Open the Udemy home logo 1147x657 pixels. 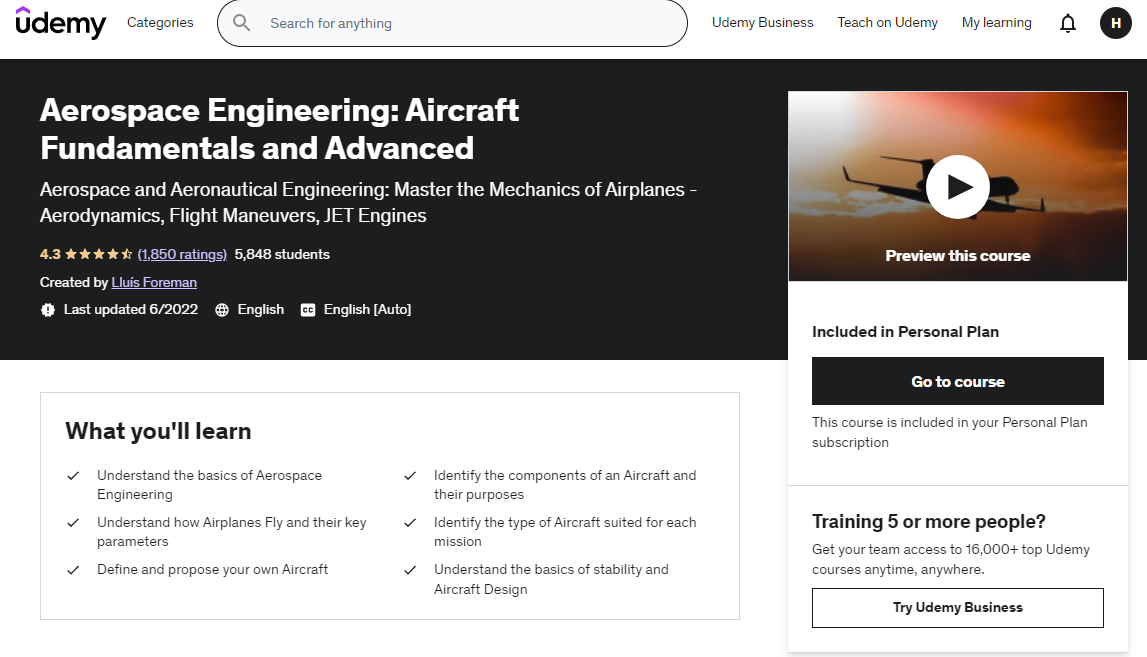tap(61, 23)
